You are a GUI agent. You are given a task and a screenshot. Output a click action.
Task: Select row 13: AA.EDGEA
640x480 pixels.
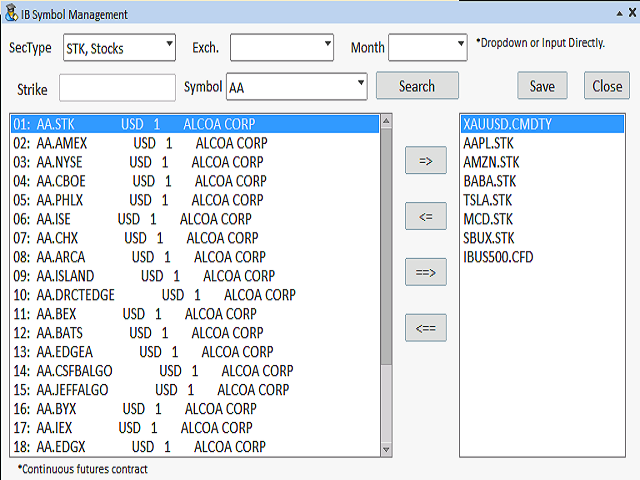(x=195, y=352)
